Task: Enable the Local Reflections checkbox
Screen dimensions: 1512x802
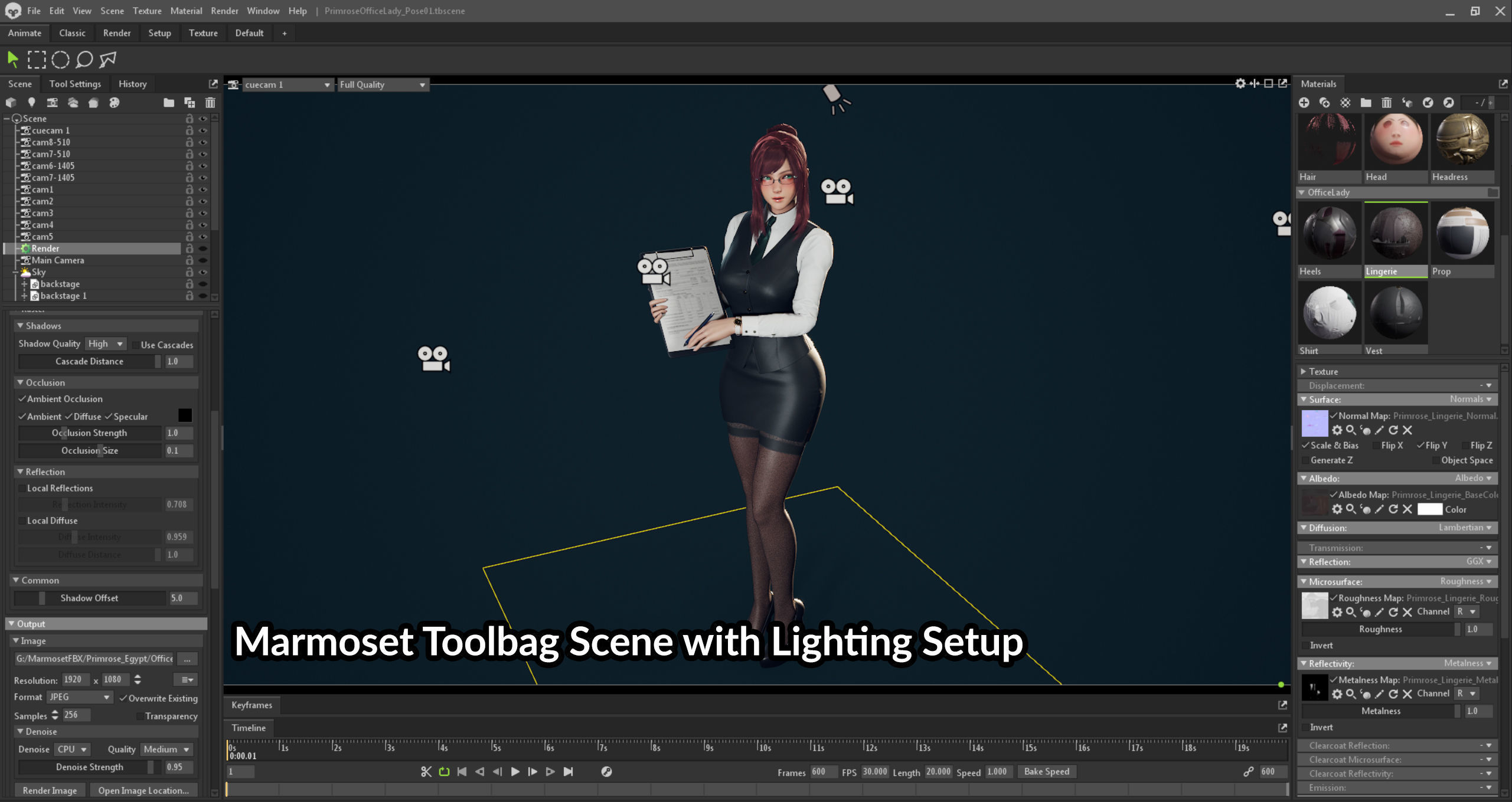Action: point(22,489)
